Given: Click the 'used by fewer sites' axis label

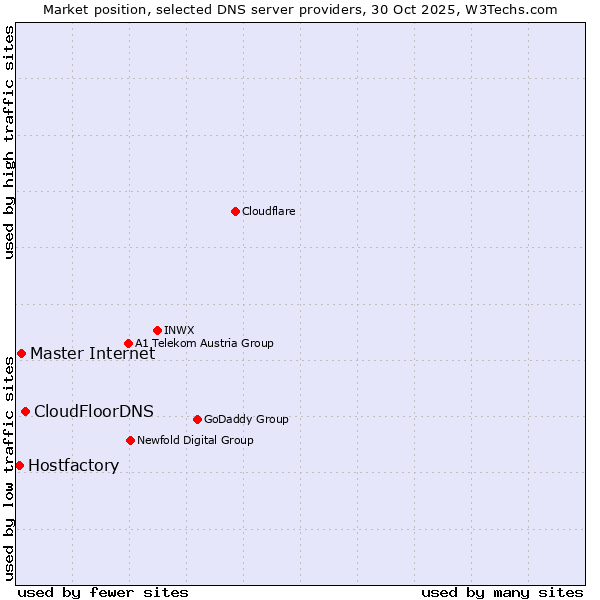Looking at the screenshot, I should [103, 592].
